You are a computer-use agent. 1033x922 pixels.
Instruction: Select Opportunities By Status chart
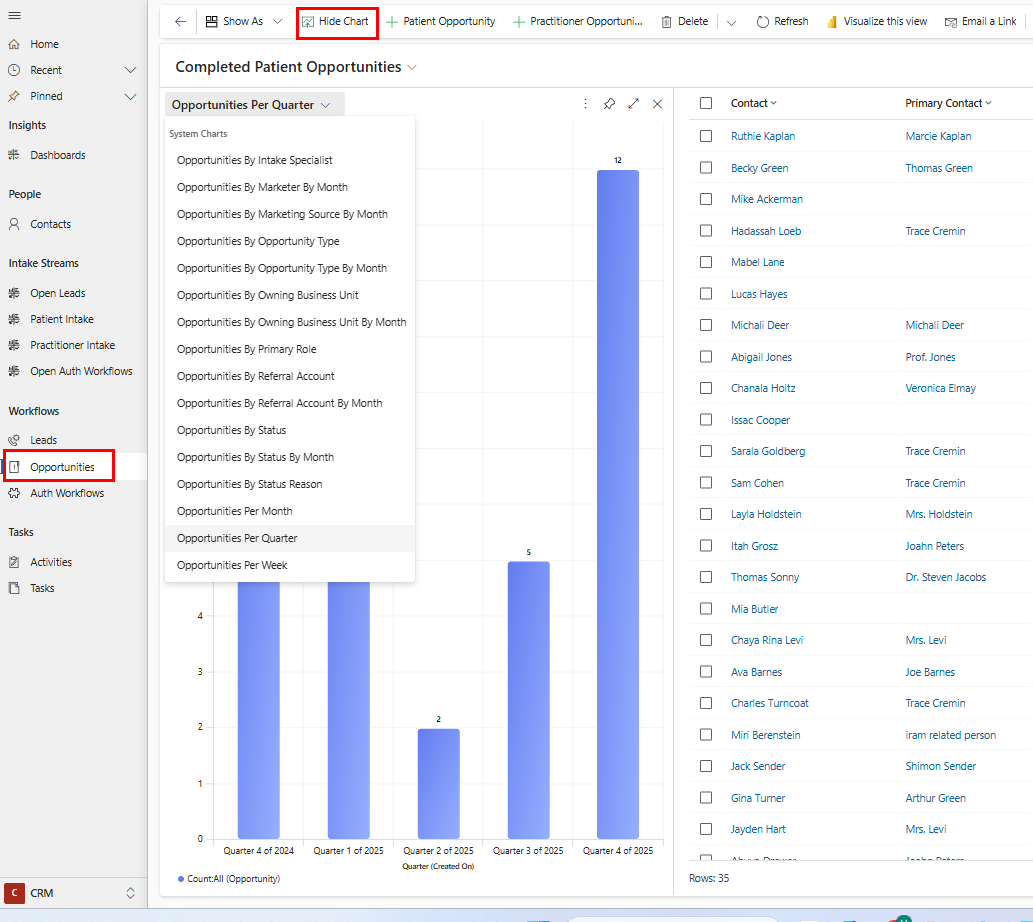click(x=231, y=430)
